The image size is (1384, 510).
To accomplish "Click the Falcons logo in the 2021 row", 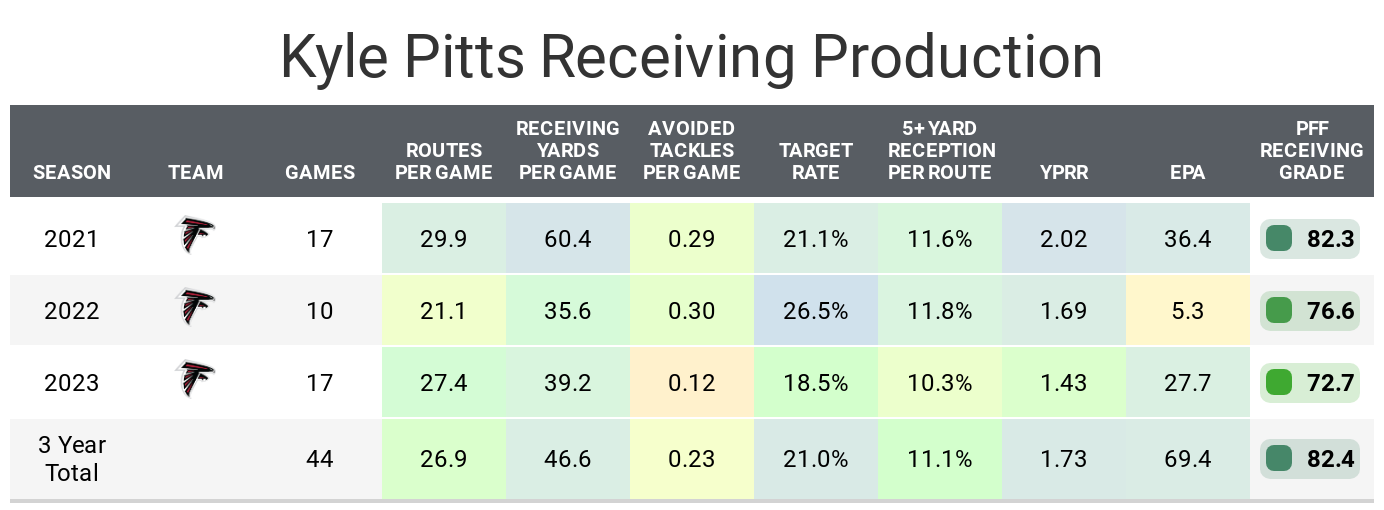I will (x=195, y=236).
